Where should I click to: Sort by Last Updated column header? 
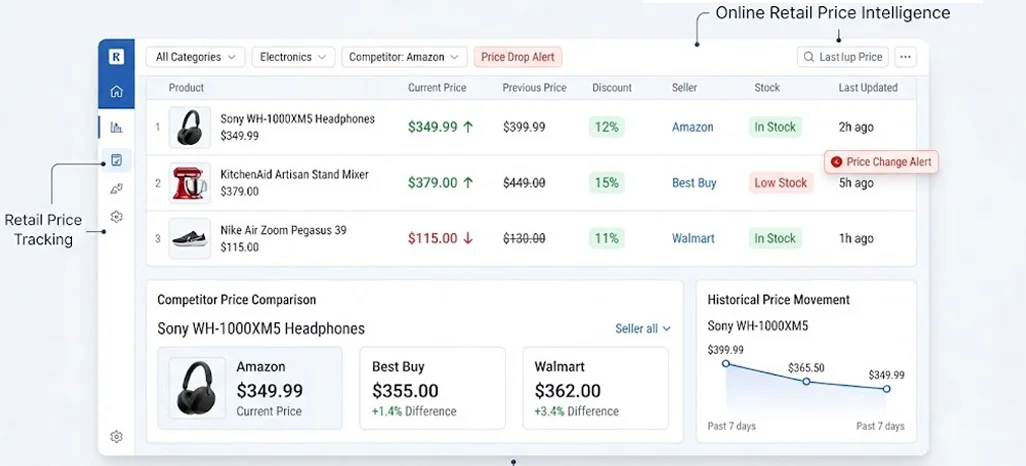[868, 88]
